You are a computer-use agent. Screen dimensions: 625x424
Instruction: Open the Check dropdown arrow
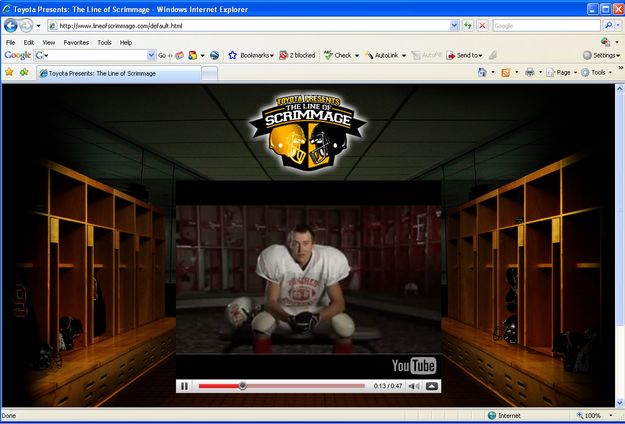point(357,55)
